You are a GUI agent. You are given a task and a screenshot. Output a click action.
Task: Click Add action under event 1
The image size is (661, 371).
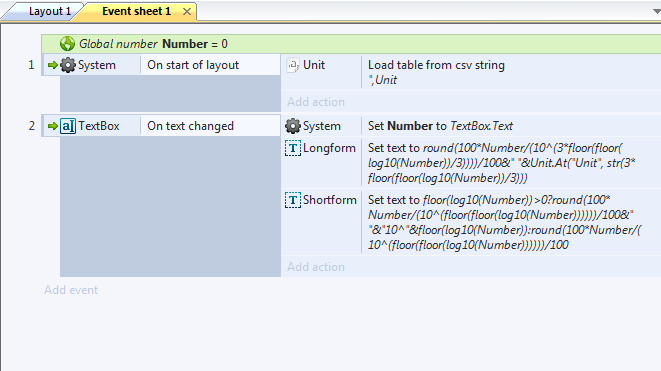[x=316, y=102]
